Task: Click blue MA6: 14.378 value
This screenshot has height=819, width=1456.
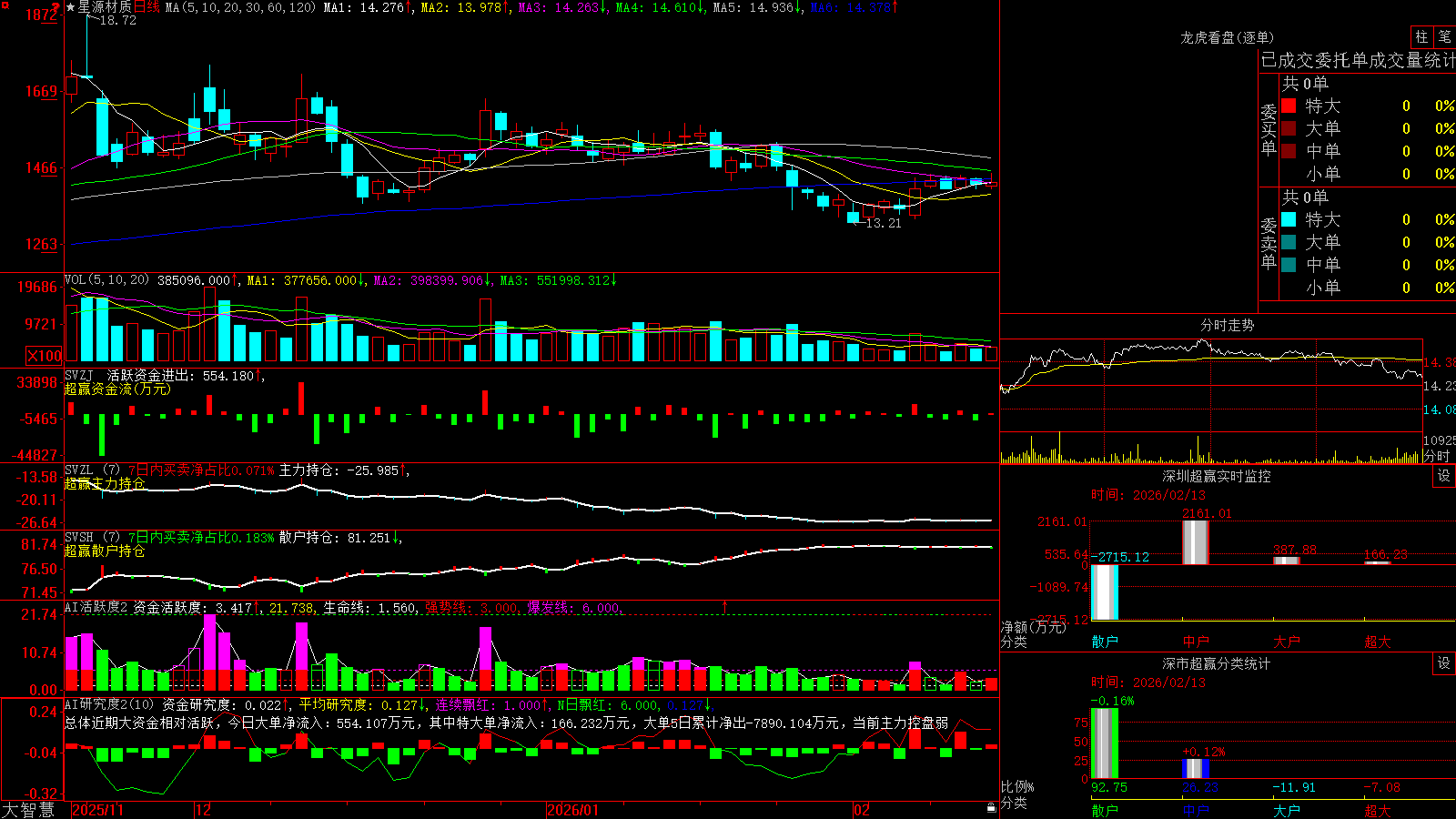Action: tap(852, 7)
